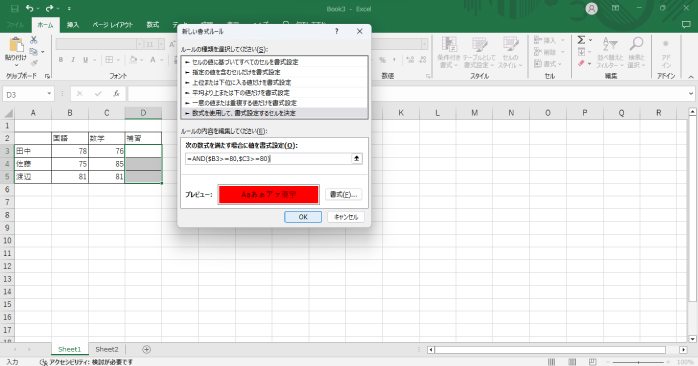Toggle Bold formatting

point(61,60)
